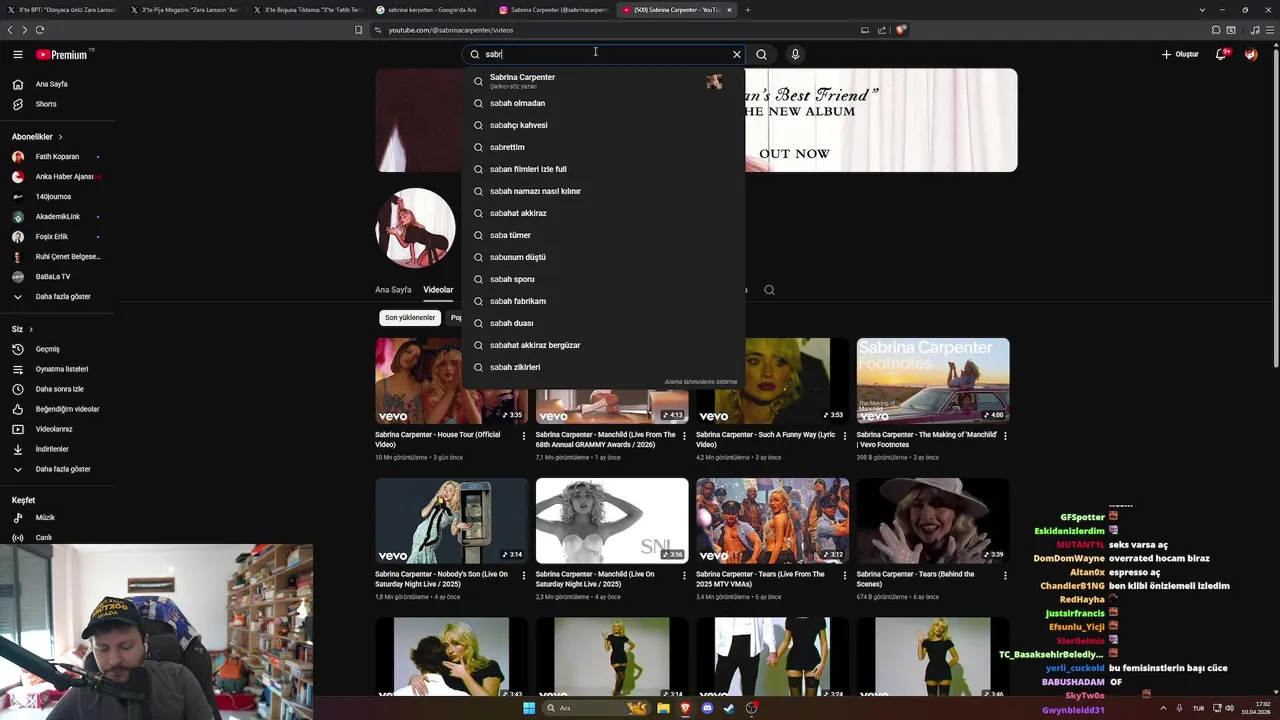This screenshot has height=720, width=1280.
Task: Open the Oluştur create button
Action: tap(1180, 54)
